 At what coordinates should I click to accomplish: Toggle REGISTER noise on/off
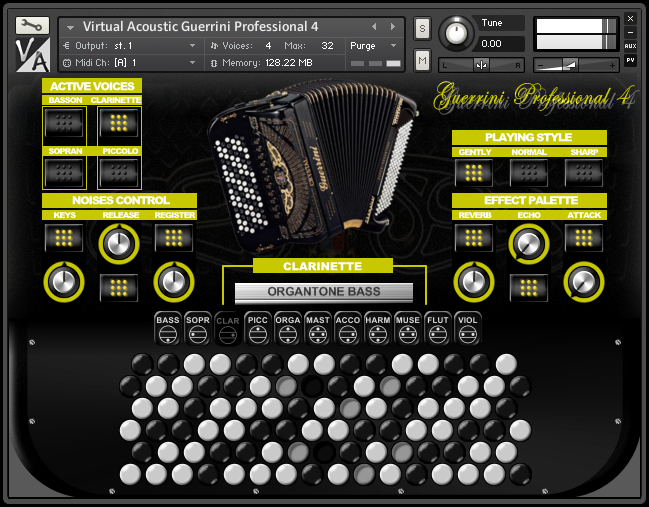tap(174, 238)
